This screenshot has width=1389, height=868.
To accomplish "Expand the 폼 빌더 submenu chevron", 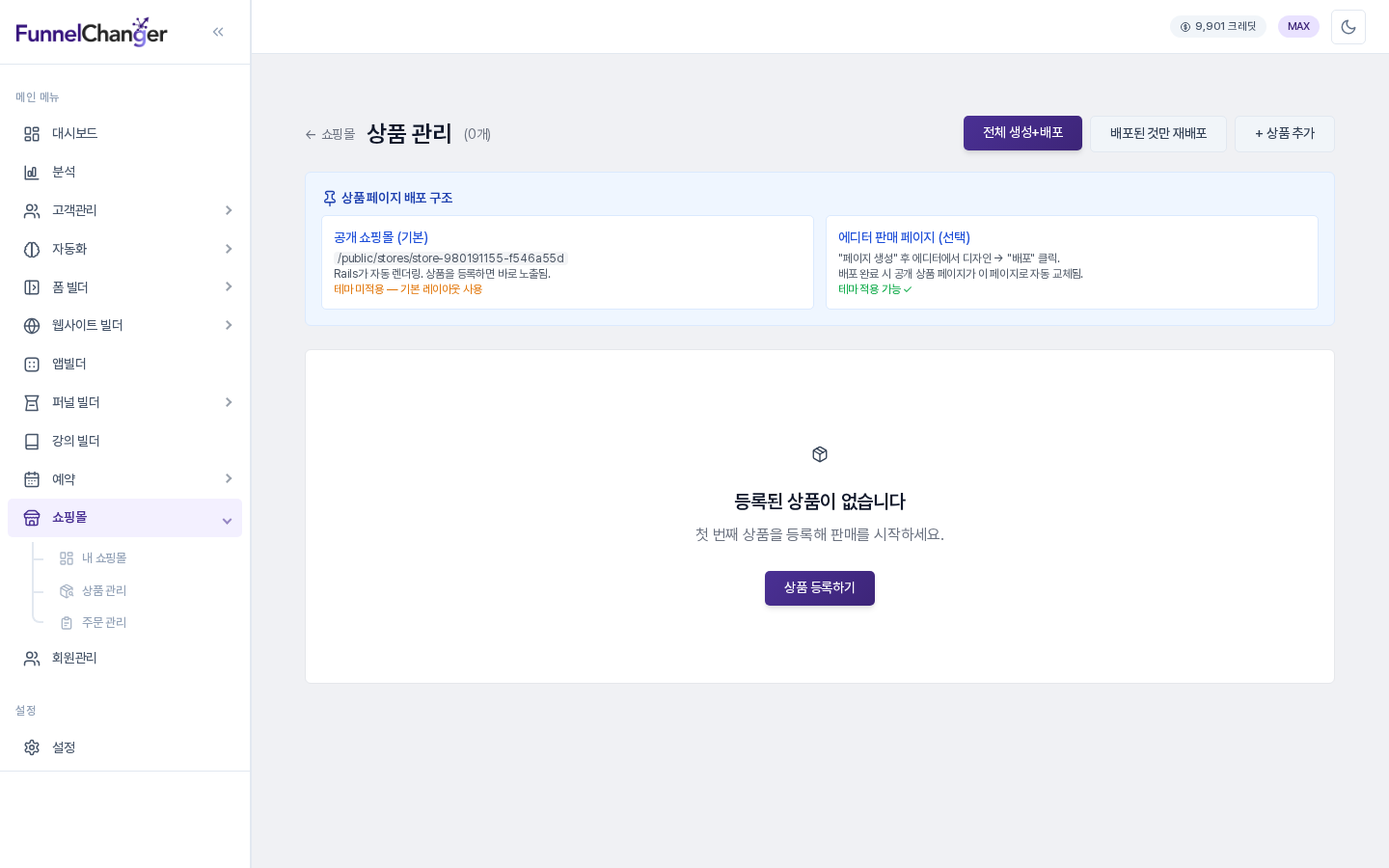I will [229, 286].
